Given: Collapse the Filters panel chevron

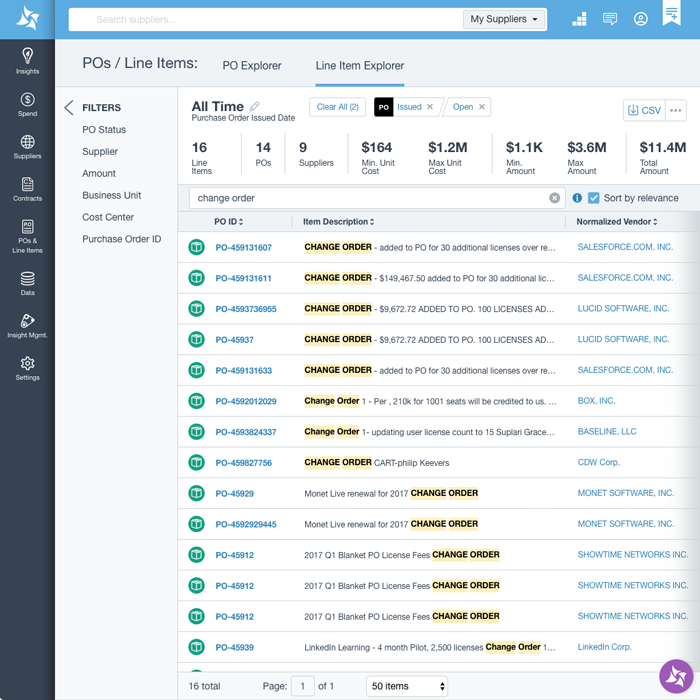Looking at the screenshot, I should (69, 108).
